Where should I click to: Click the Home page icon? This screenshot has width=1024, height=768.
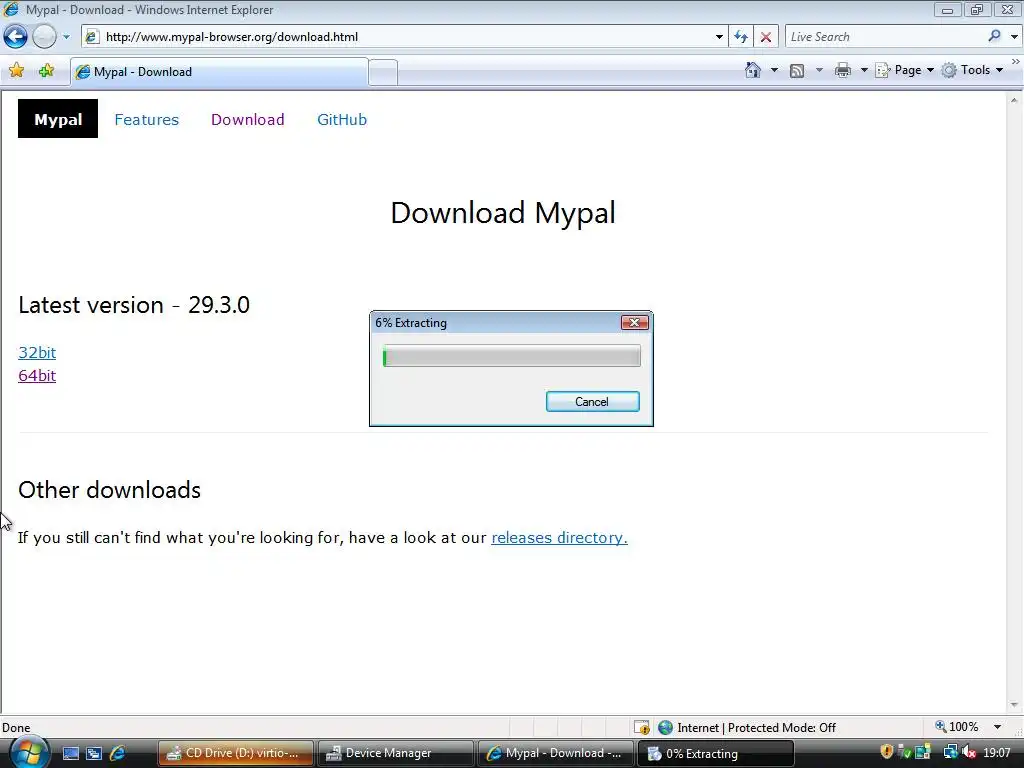point(752,70)
